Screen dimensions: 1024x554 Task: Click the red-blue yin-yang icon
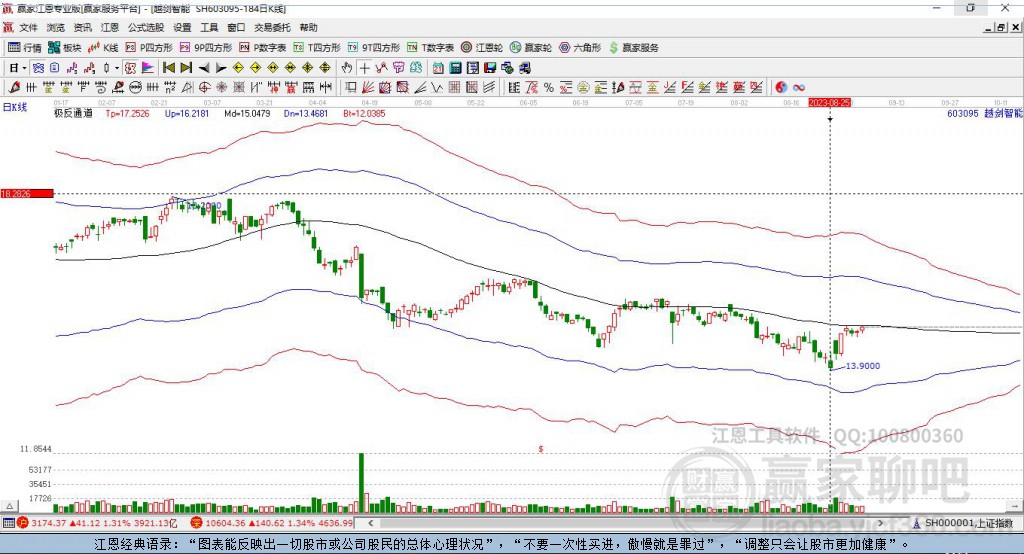pyautogui.click(x=780, y=88)
